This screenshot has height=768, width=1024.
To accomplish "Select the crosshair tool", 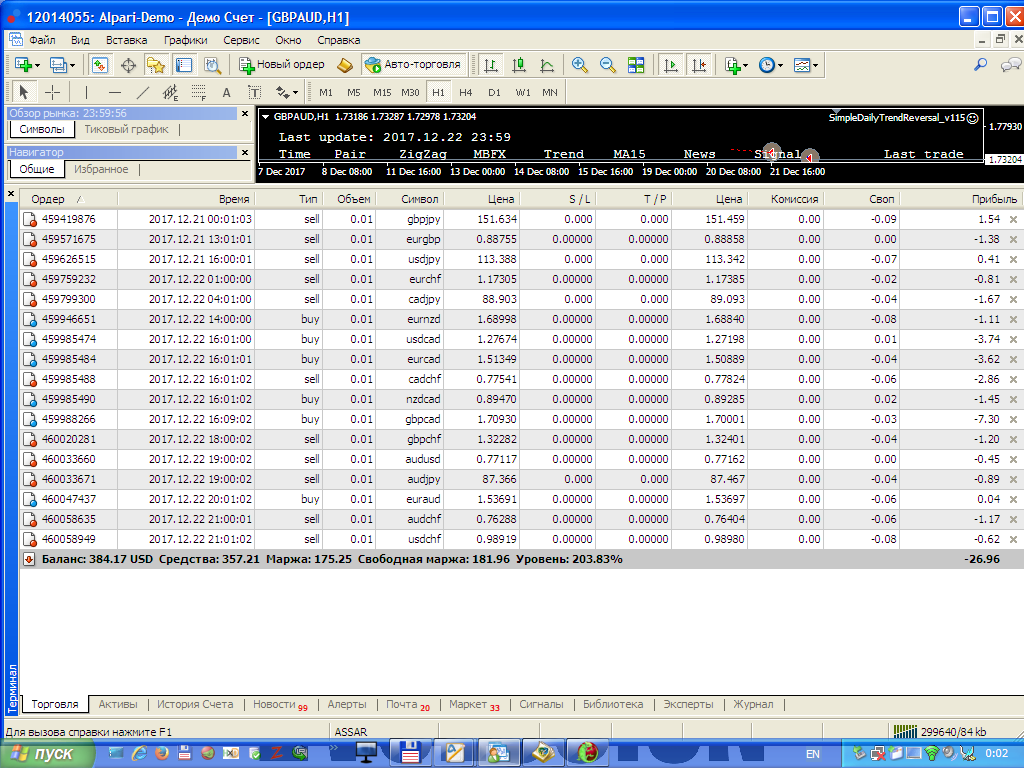I will click(x=52, y=92).
